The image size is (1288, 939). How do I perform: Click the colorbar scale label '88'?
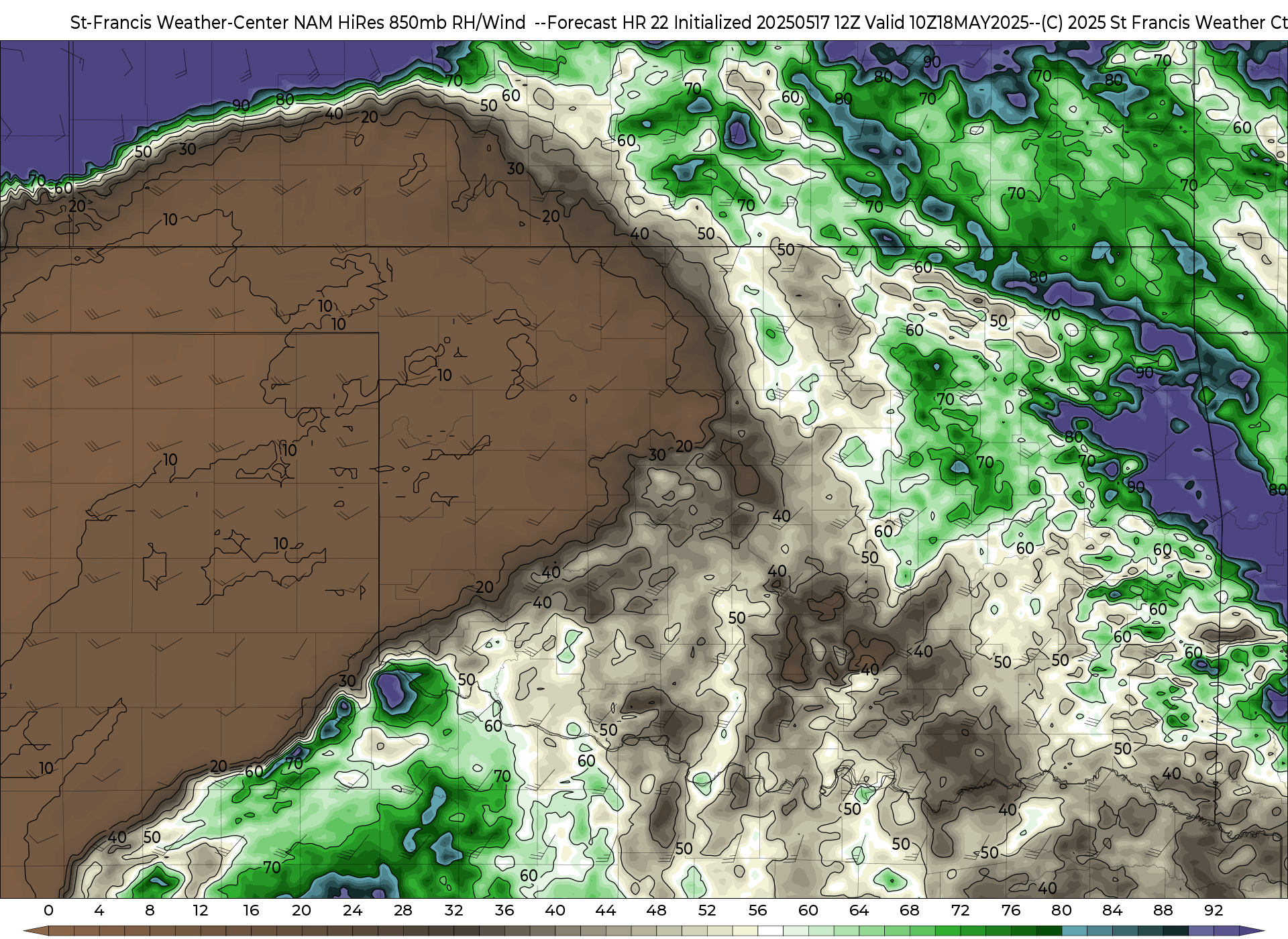[1163, 910]
